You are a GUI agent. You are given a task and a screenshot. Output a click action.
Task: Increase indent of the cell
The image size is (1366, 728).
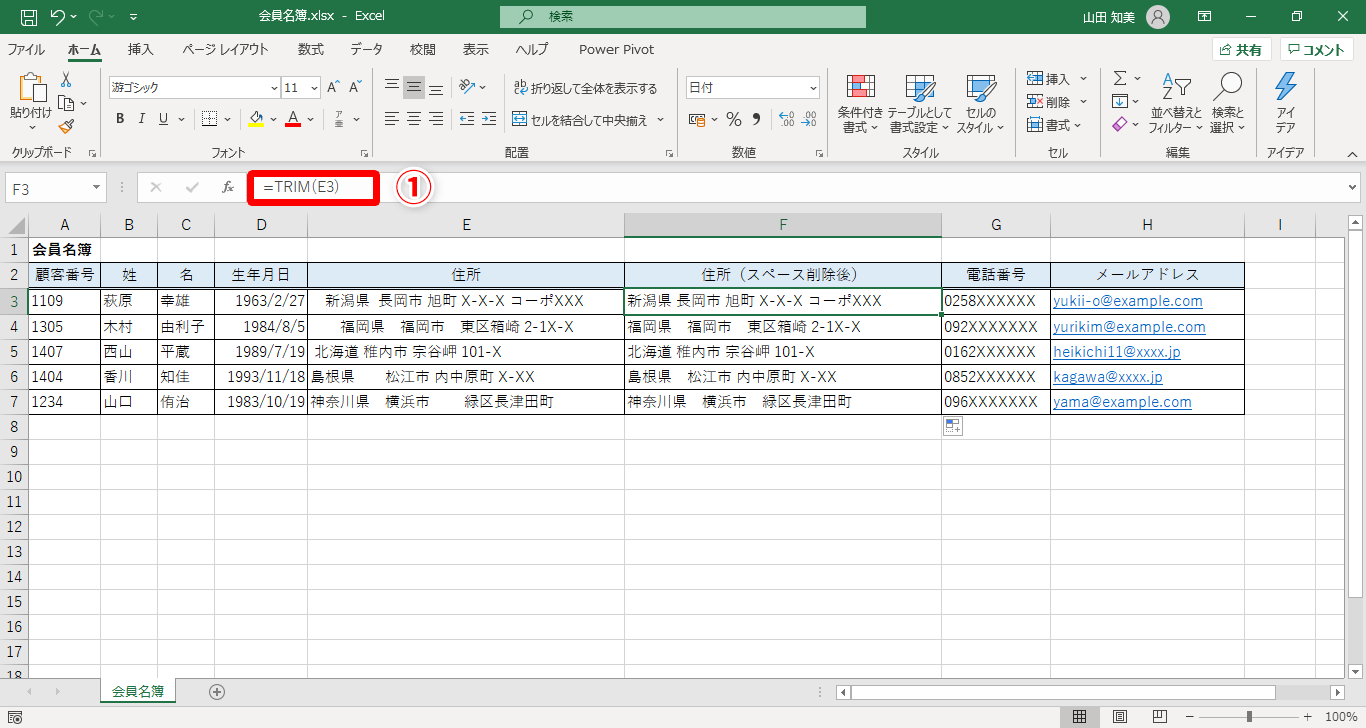(487, 119)
